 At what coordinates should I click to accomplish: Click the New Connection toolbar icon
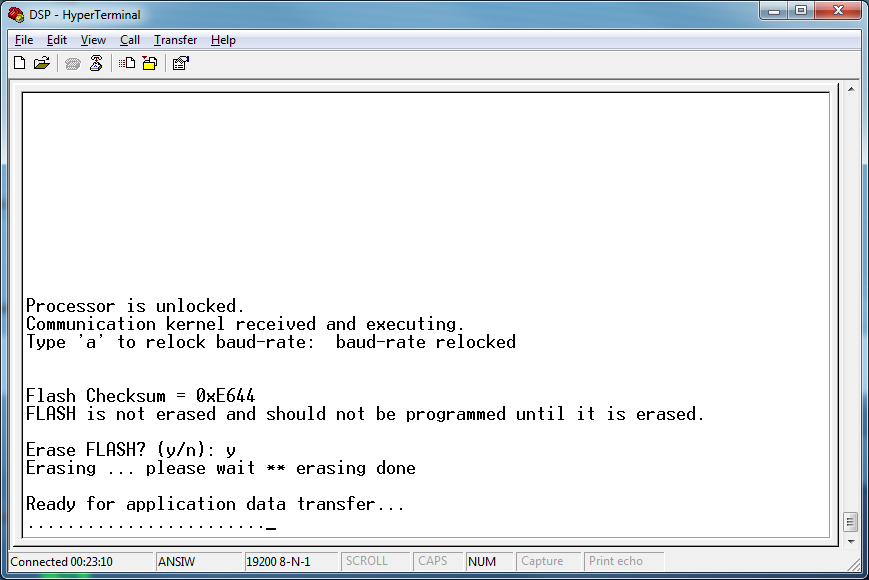[19, 62]
